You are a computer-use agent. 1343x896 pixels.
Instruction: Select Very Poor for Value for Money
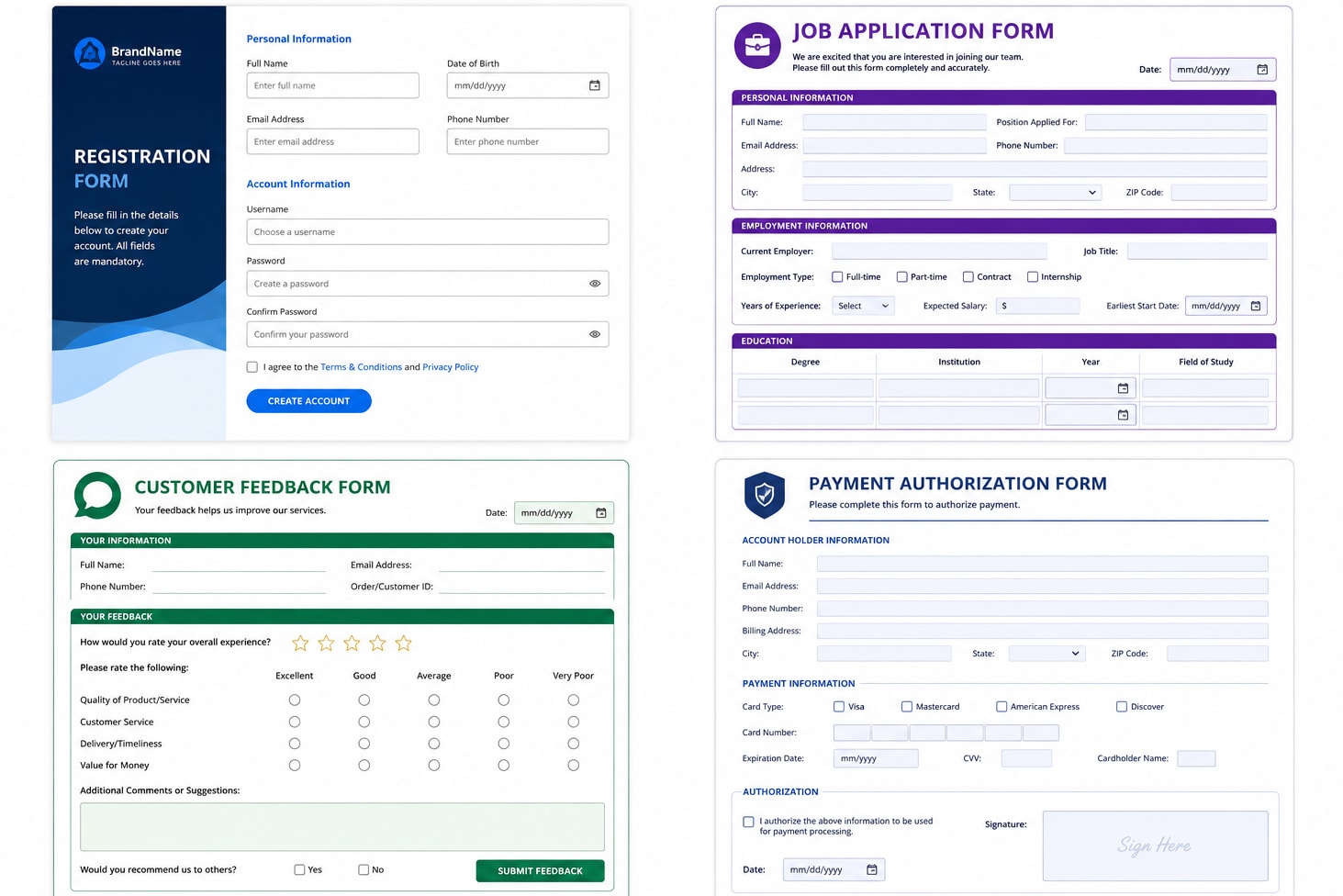(x=574, y=766)
